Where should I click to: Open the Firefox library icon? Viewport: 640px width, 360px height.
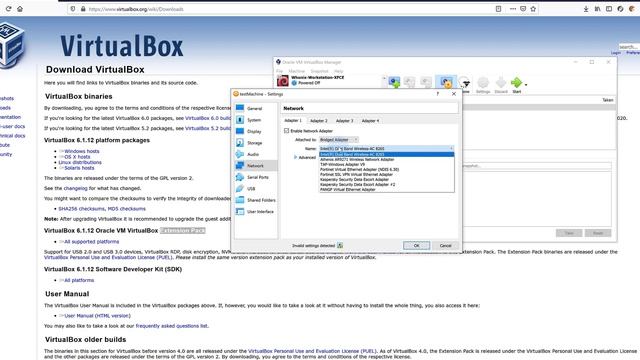(x=597, y=9)
